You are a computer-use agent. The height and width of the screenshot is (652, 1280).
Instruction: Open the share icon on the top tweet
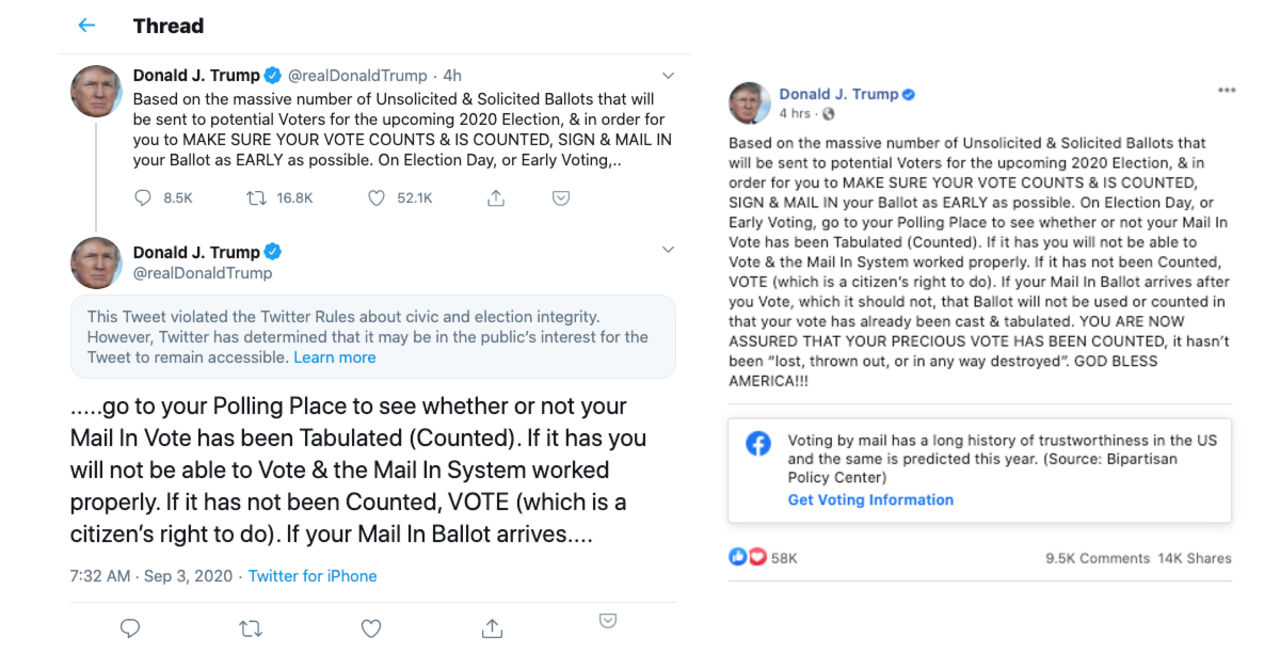[495, 198]
